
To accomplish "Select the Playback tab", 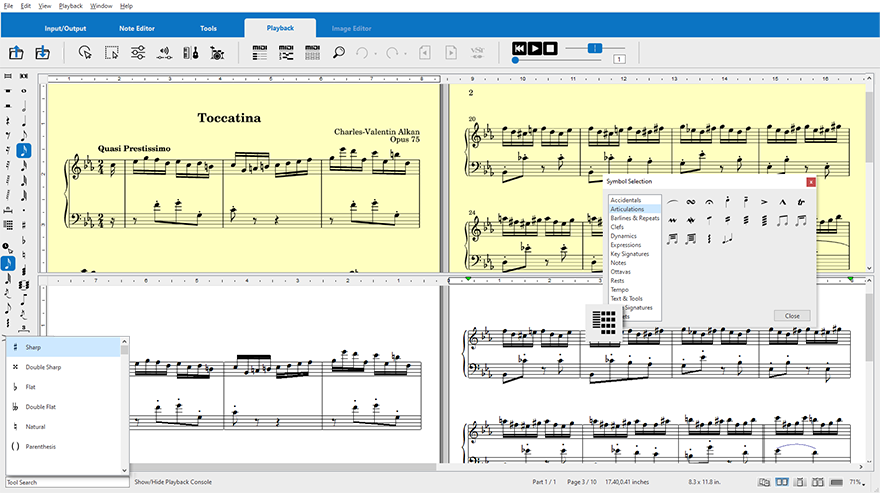I will tap(280, 28).
